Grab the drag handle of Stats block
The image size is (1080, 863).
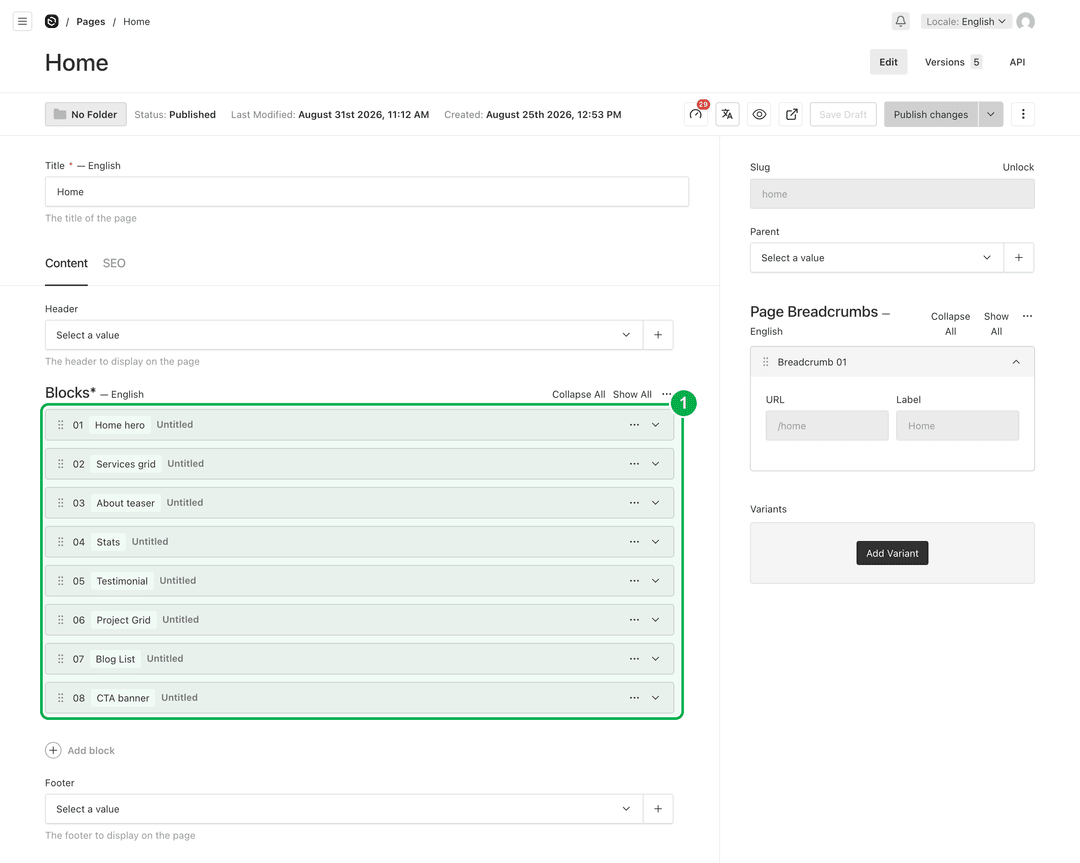(x=61, y=541)
